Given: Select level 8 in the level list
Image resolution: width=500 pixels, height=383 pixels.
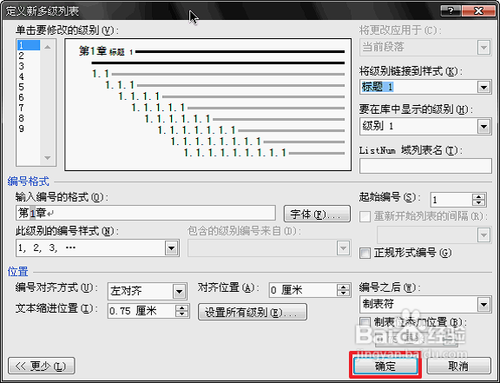Looking at the screenshot, I should 29,118.
